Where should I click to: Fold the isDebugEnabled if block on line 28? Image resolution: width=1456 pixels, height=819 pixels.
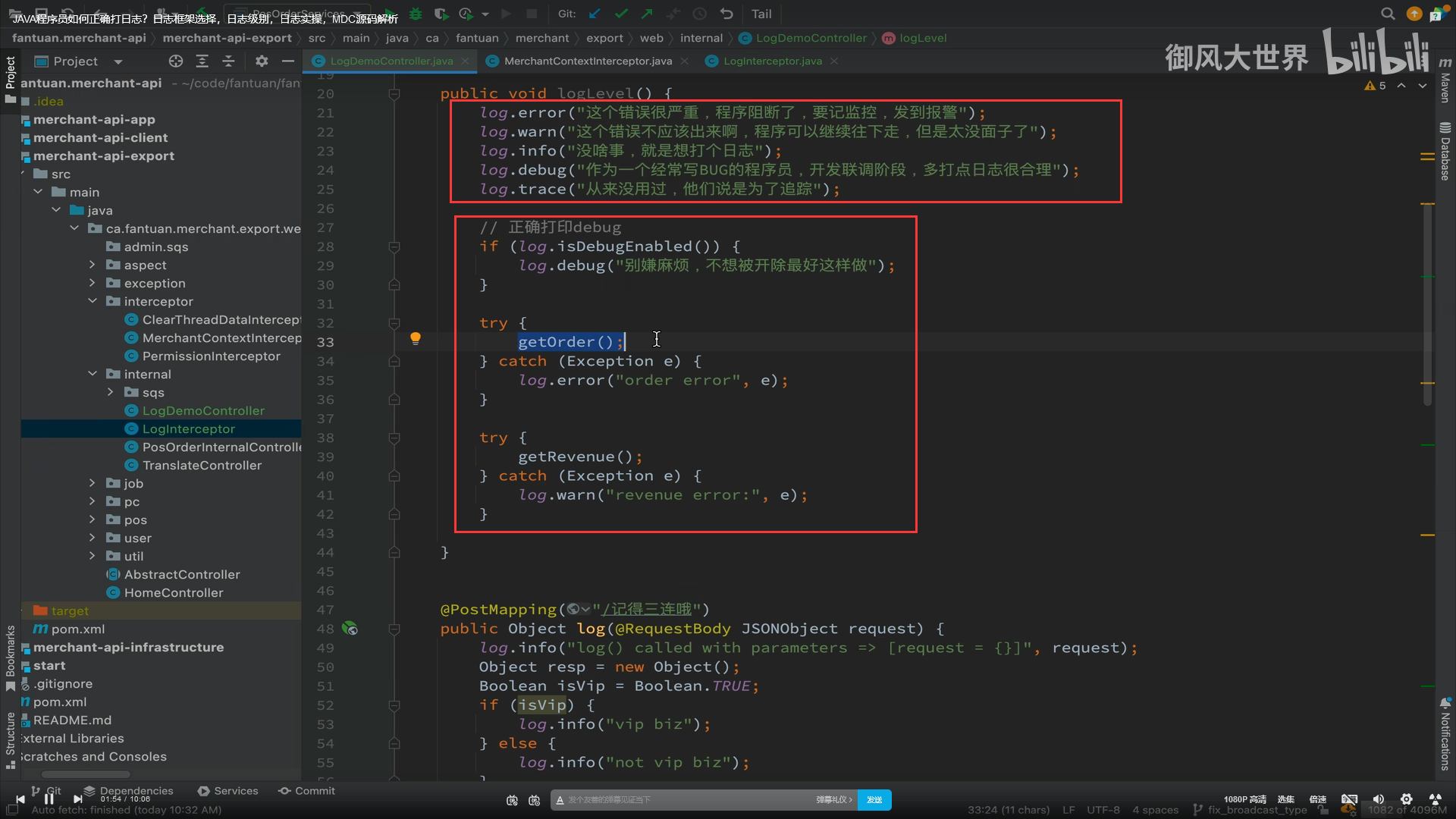(394, 247)
